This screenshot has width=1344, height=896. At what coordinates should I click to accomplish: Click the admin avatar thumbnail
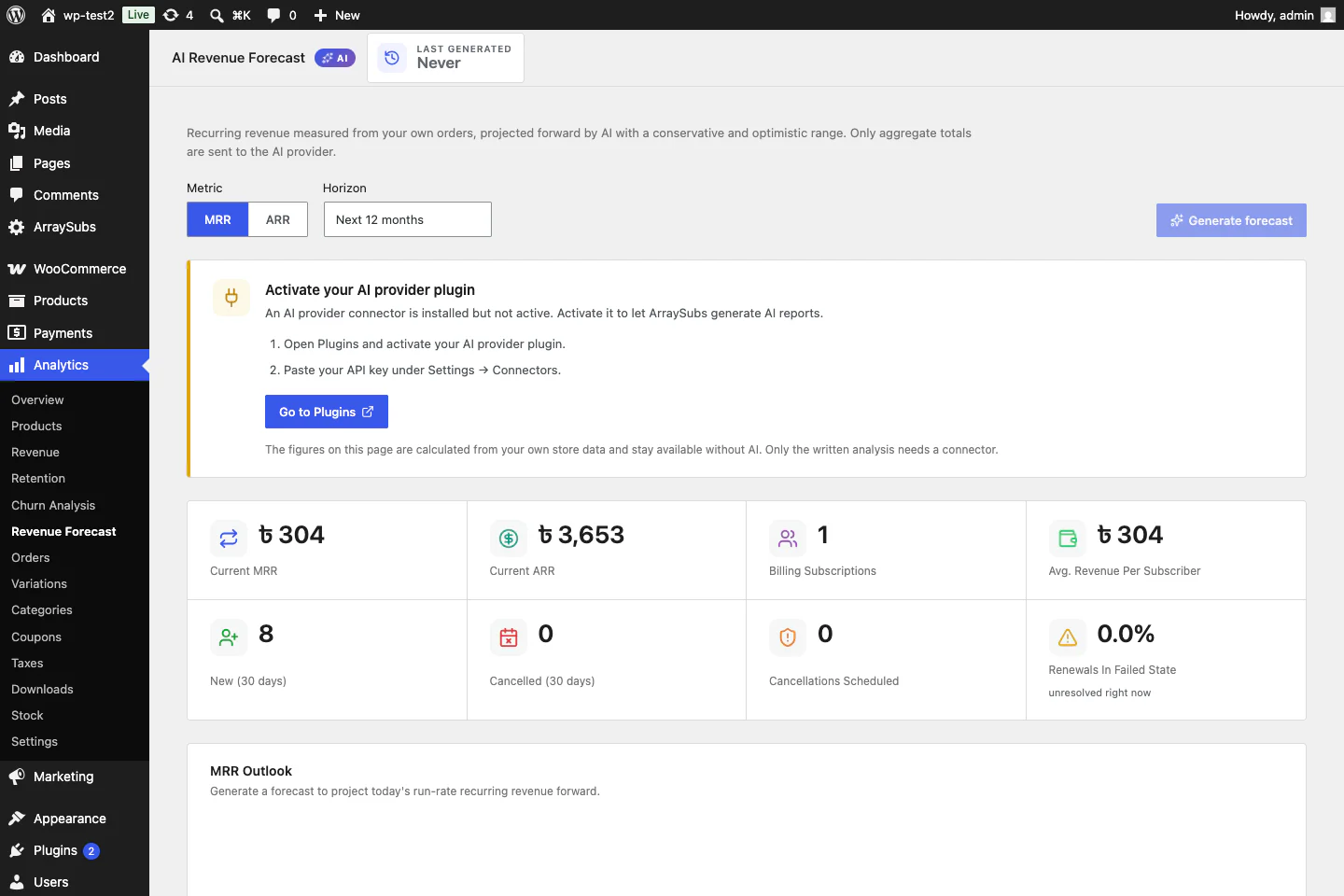1328,15
